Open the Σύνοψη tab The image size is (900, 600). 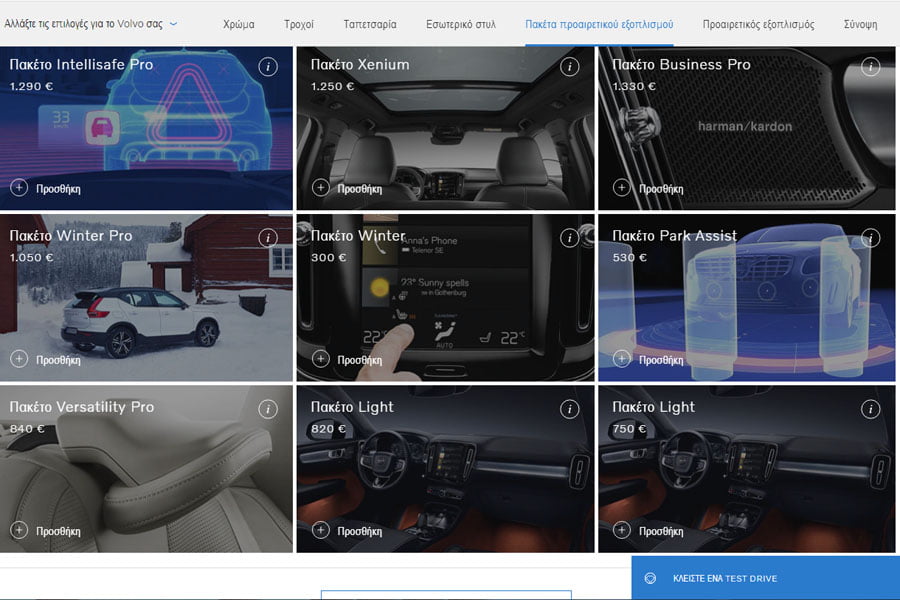860,24
